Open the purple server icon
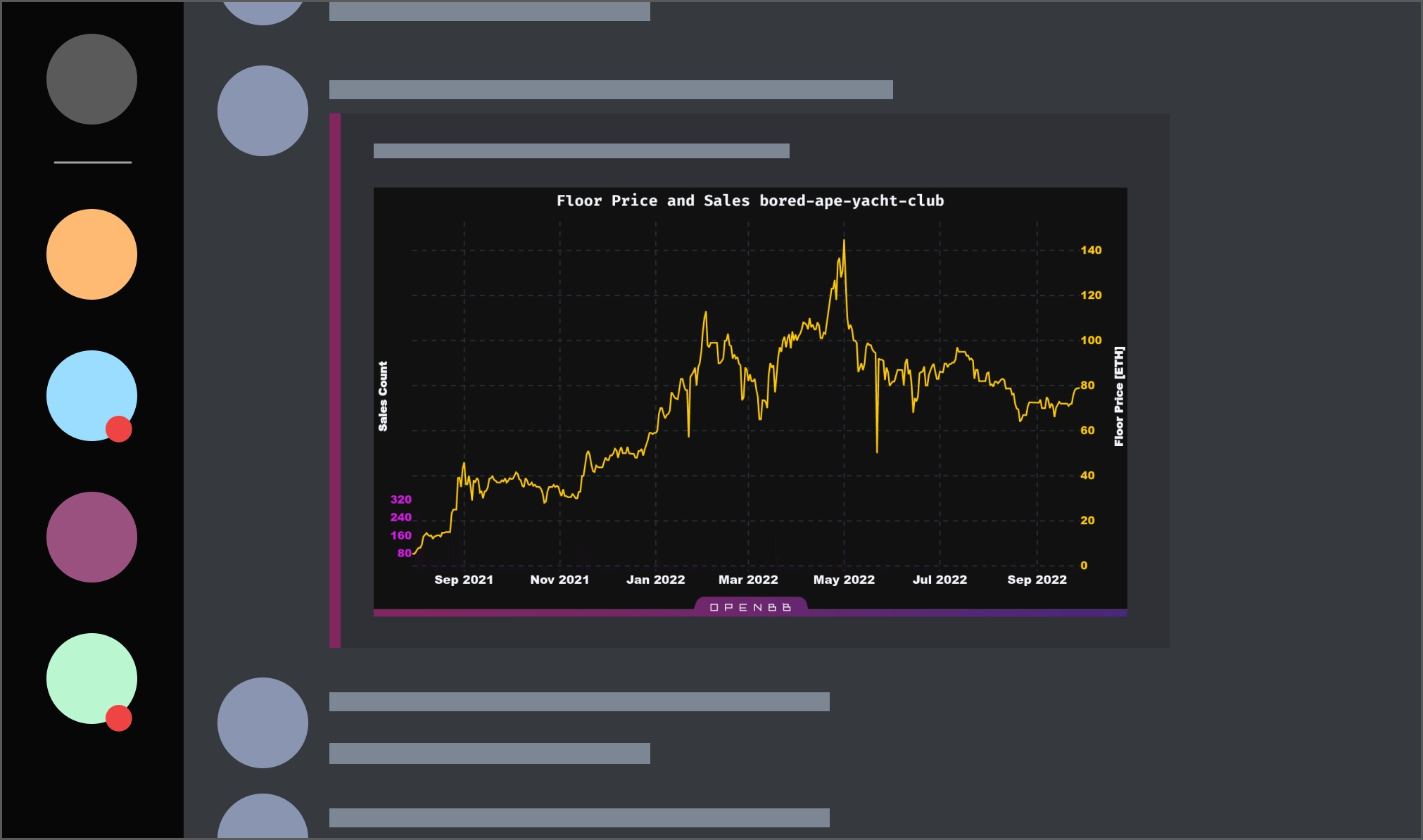Screen dimensions: 1423x840 91,537
